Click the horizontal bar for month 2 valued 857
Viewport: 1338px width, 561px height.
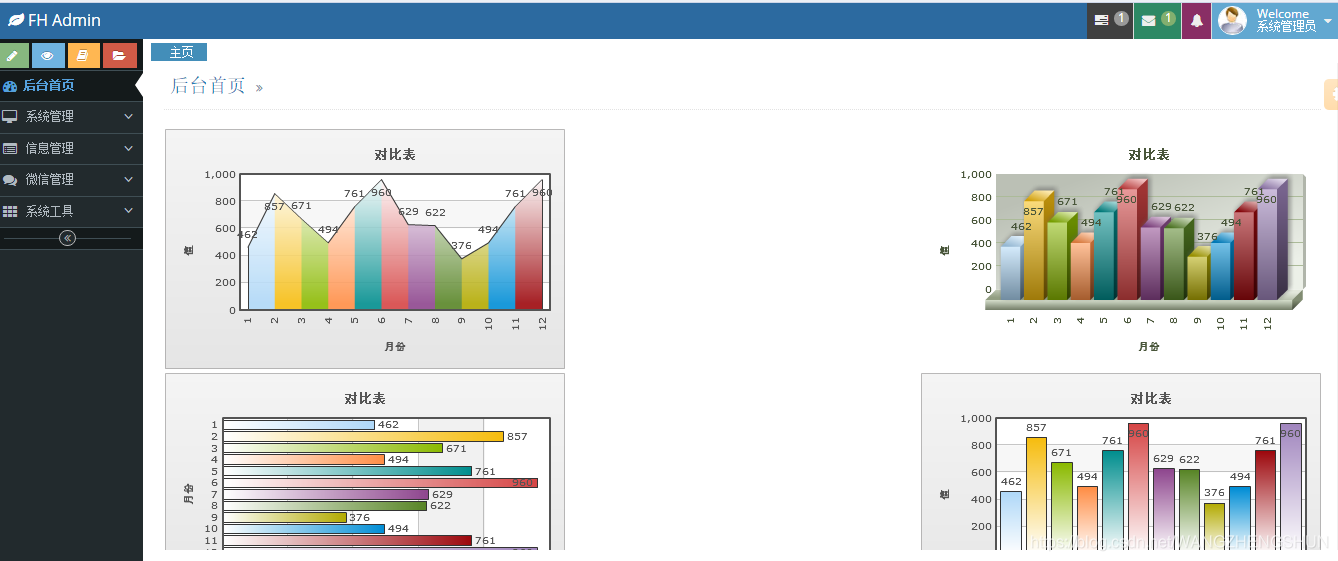point(363,436)
